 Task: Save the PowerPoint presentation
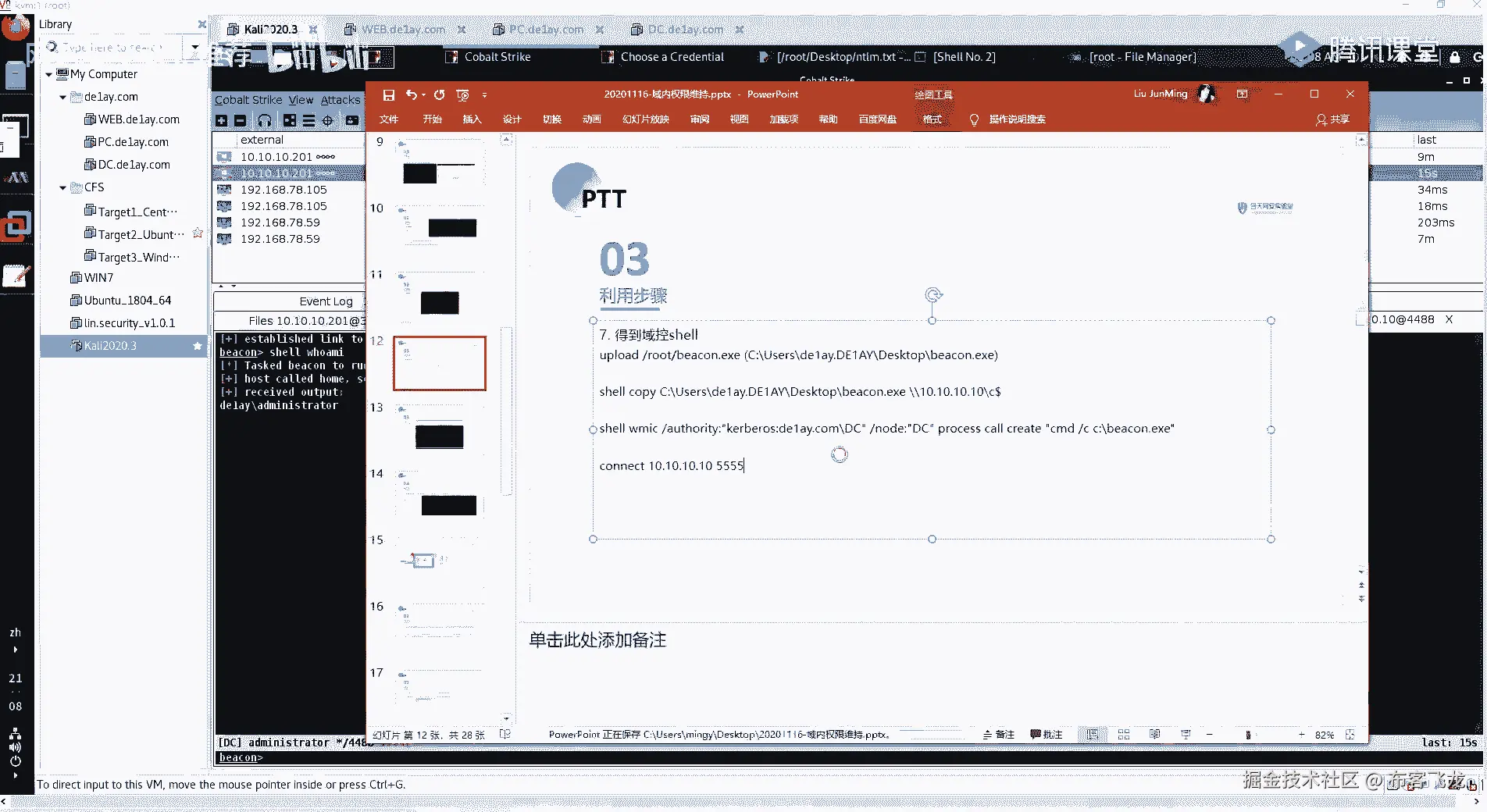click(x=388, y=94)
